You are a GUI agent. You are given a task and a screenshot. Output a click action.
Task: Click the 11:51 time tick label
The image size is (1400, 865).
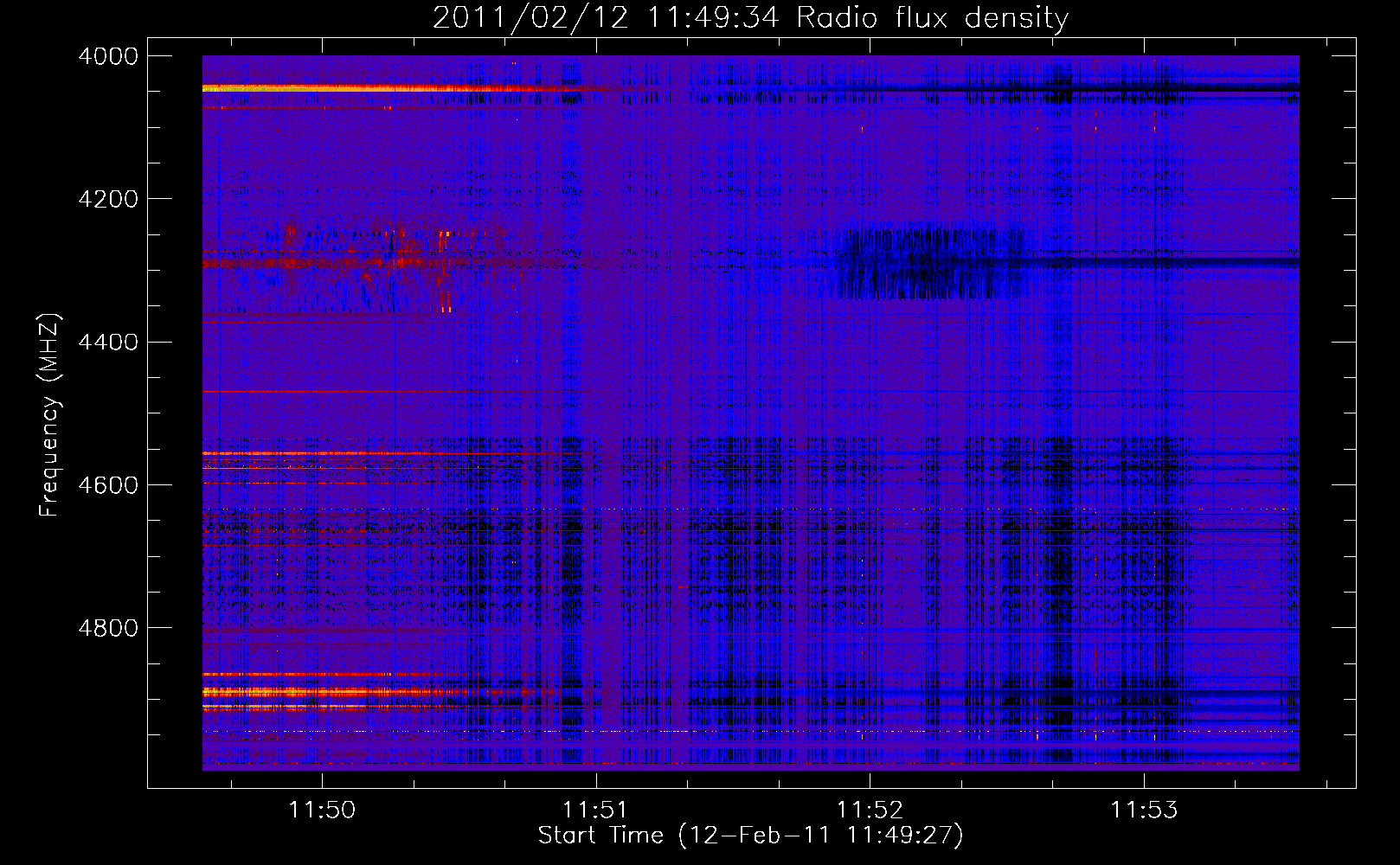[595, 810]
